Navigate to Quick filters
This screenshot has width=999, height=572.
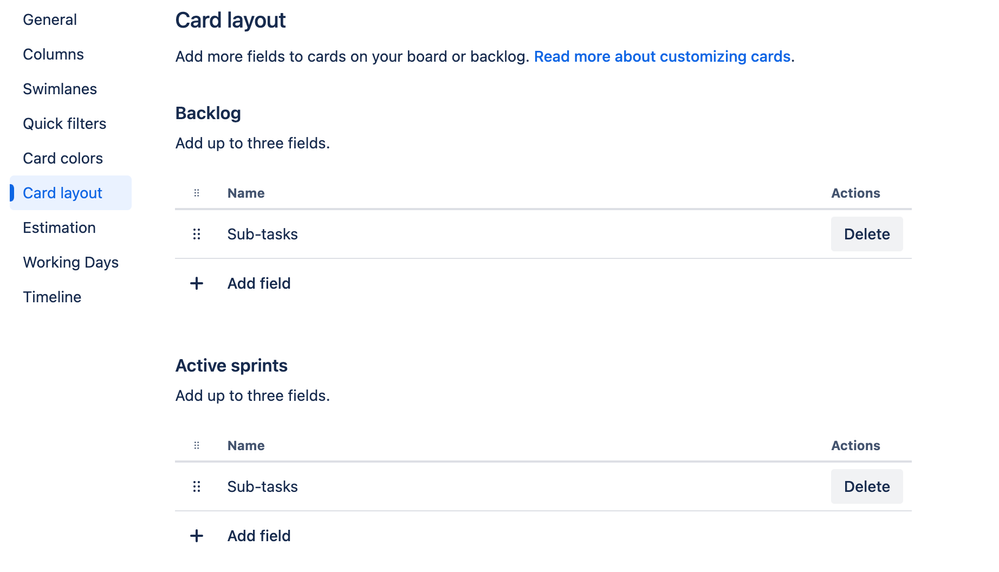[64, 124]
